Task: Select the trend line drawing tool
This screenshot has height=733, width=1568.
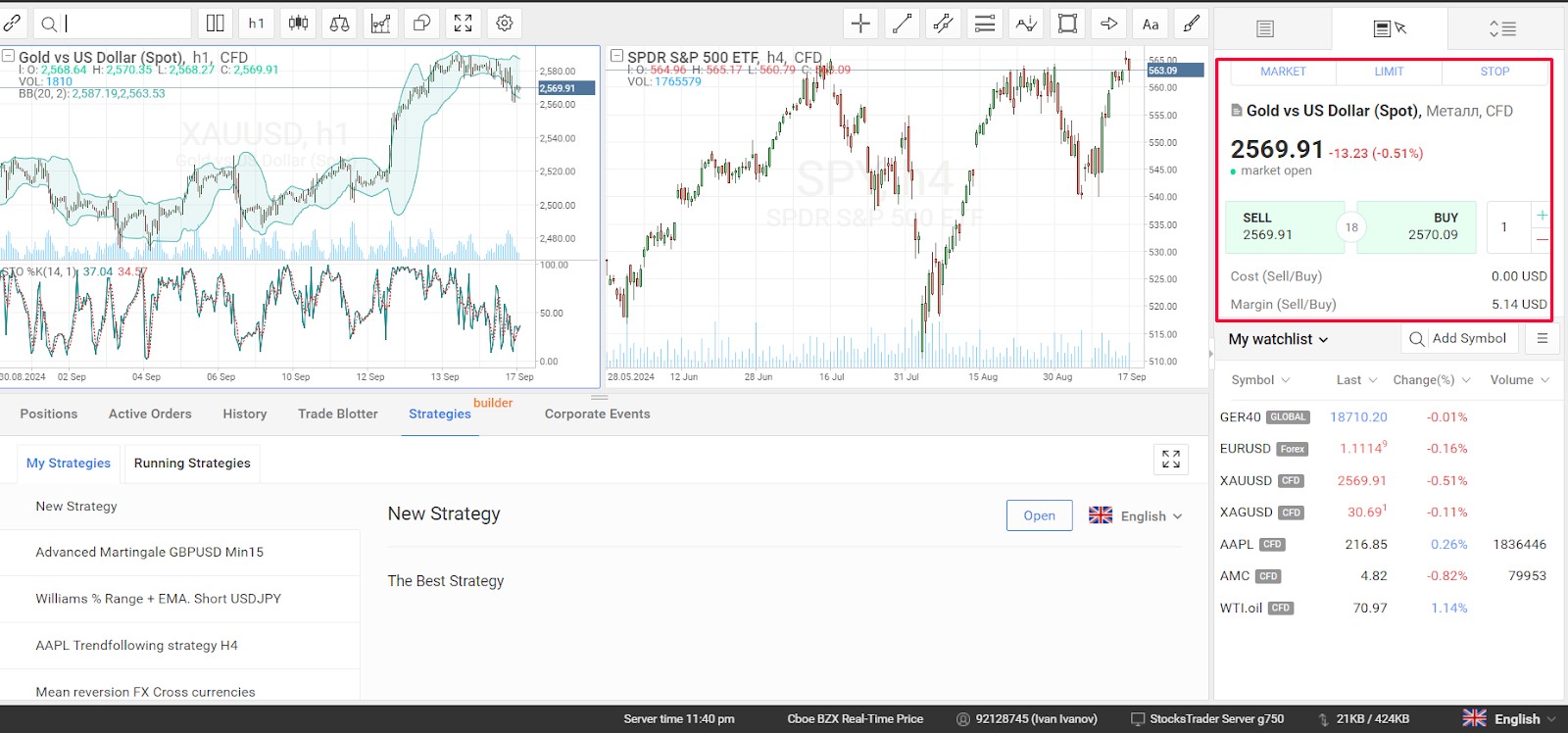Action: (x=902, y=24)
